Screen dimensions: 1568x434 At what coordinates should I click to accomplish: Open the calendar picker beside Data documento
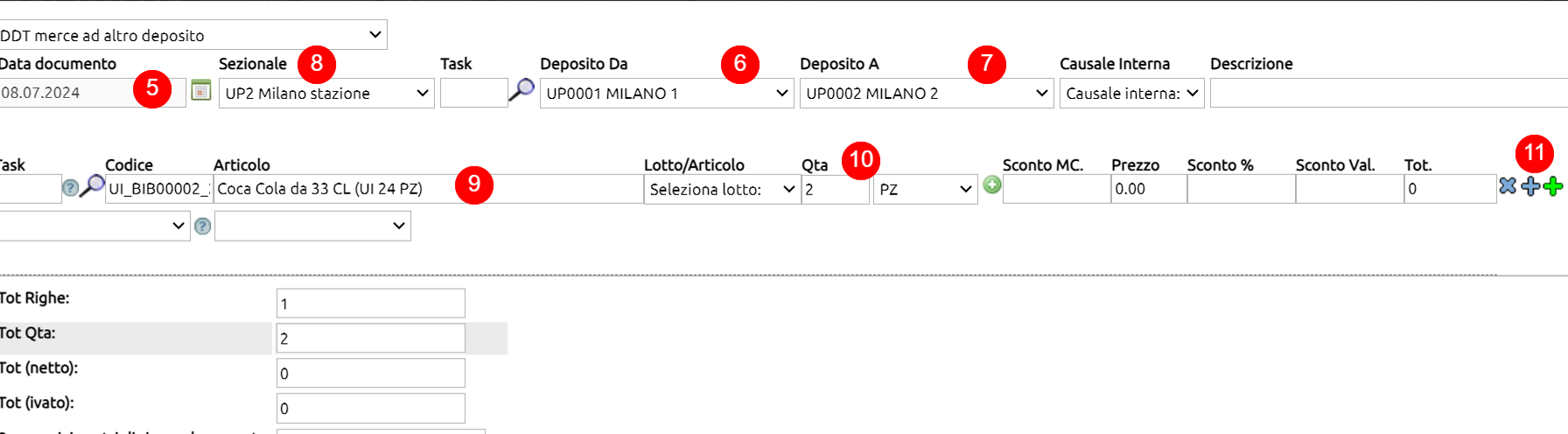(x=201, y=90)
